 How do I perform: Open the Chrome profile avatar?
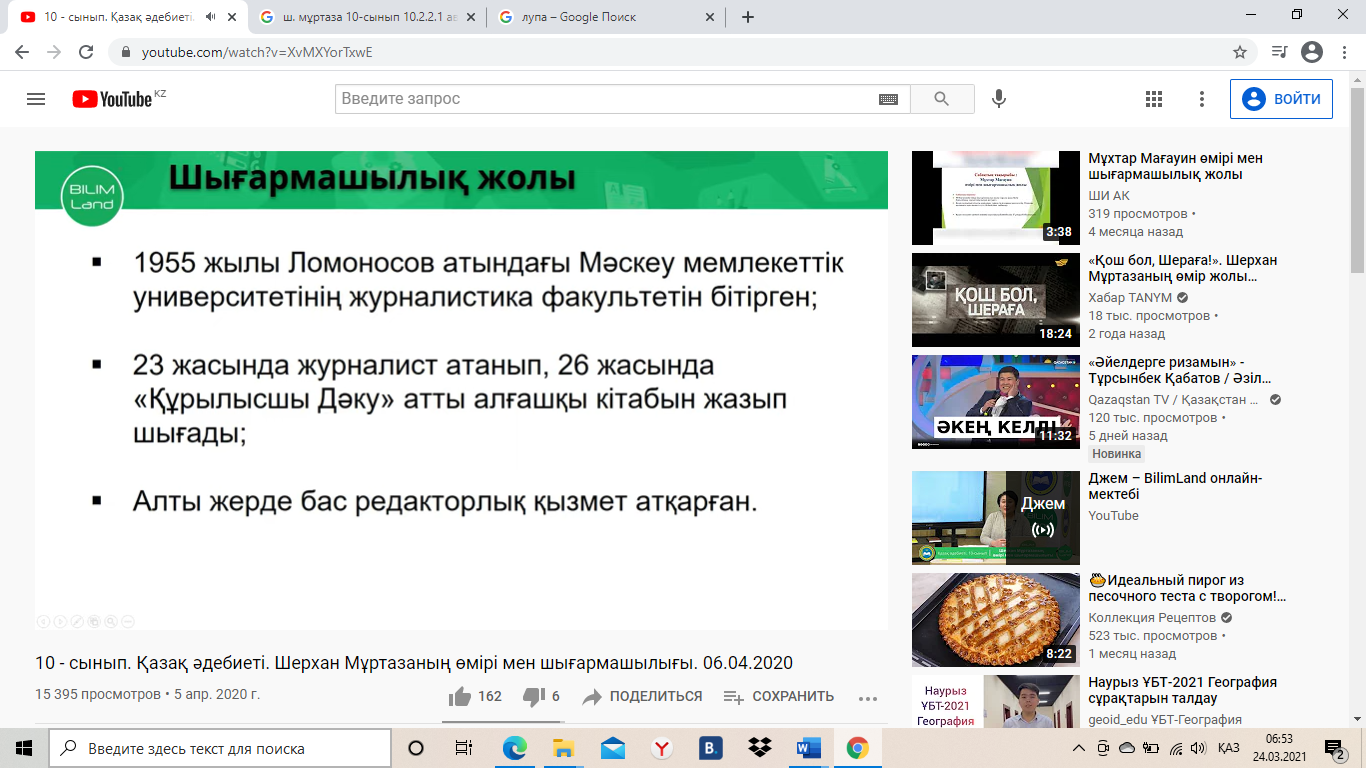click(x=1312, y=52)
